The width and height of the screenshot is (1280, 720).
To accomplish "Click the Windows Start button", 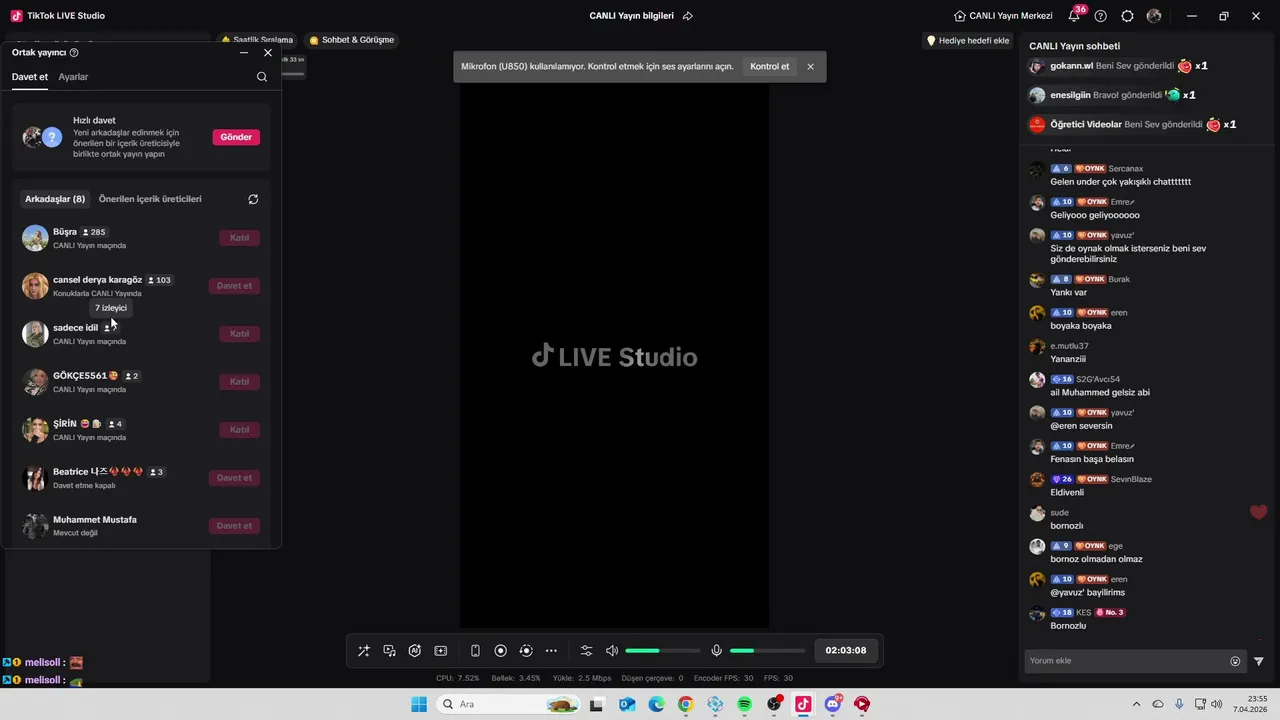I will (419, 704).
